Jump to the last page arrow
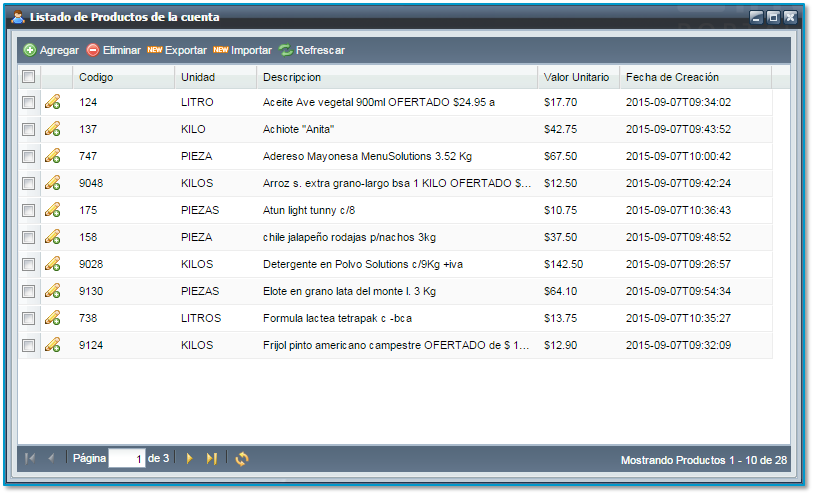Viewport: 814px width, 495px height. pos(211,458)
